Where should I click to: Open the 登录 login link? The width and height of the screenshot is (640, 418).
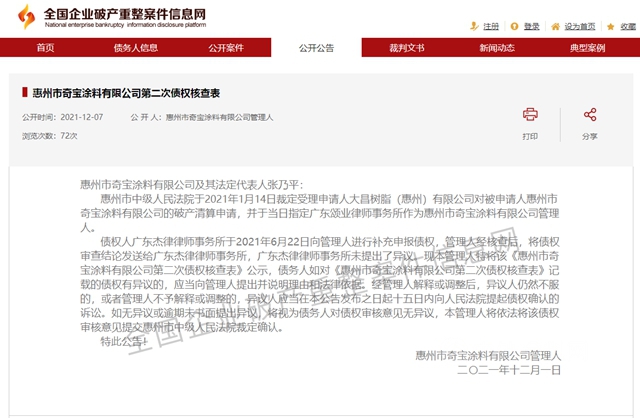(531, 27)
